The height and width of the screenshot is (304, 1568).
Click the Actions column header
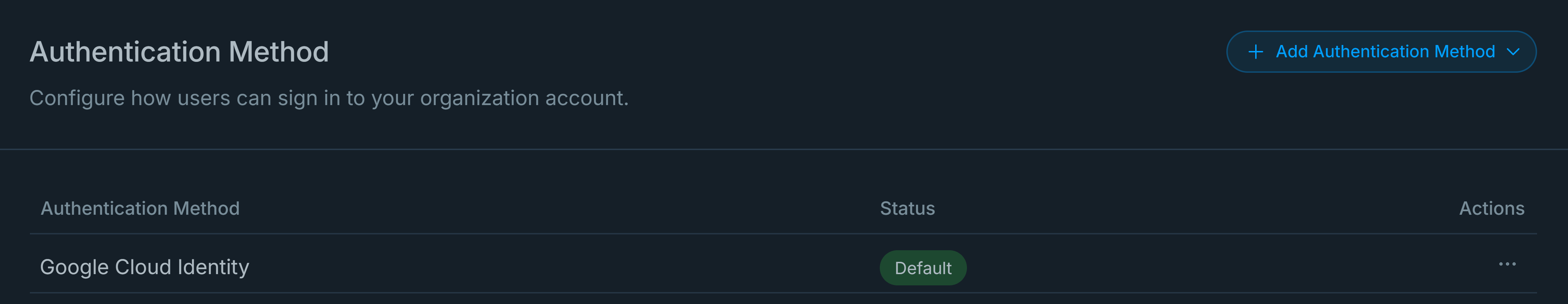(x=1491, y=208)
